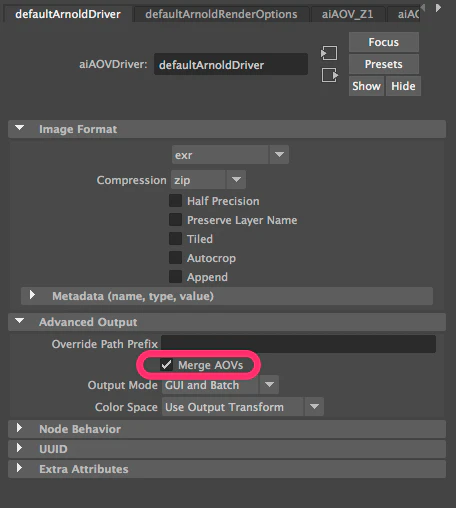Image resolution: width=456 pixels, height=508 pixels.
Task: Click the aiAOVDriver name field
Action: (231, 64)
